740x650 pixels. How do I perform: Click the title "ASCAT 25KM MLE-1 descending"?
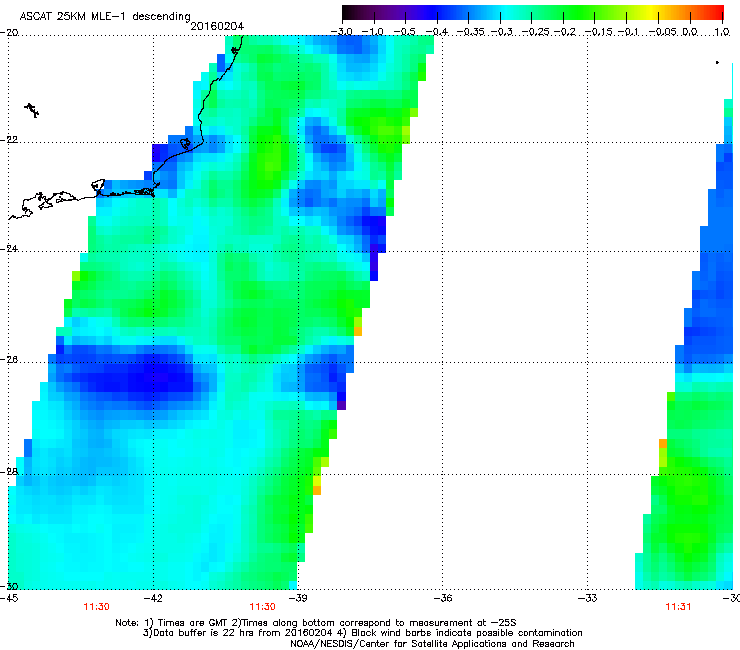[105, 17]
